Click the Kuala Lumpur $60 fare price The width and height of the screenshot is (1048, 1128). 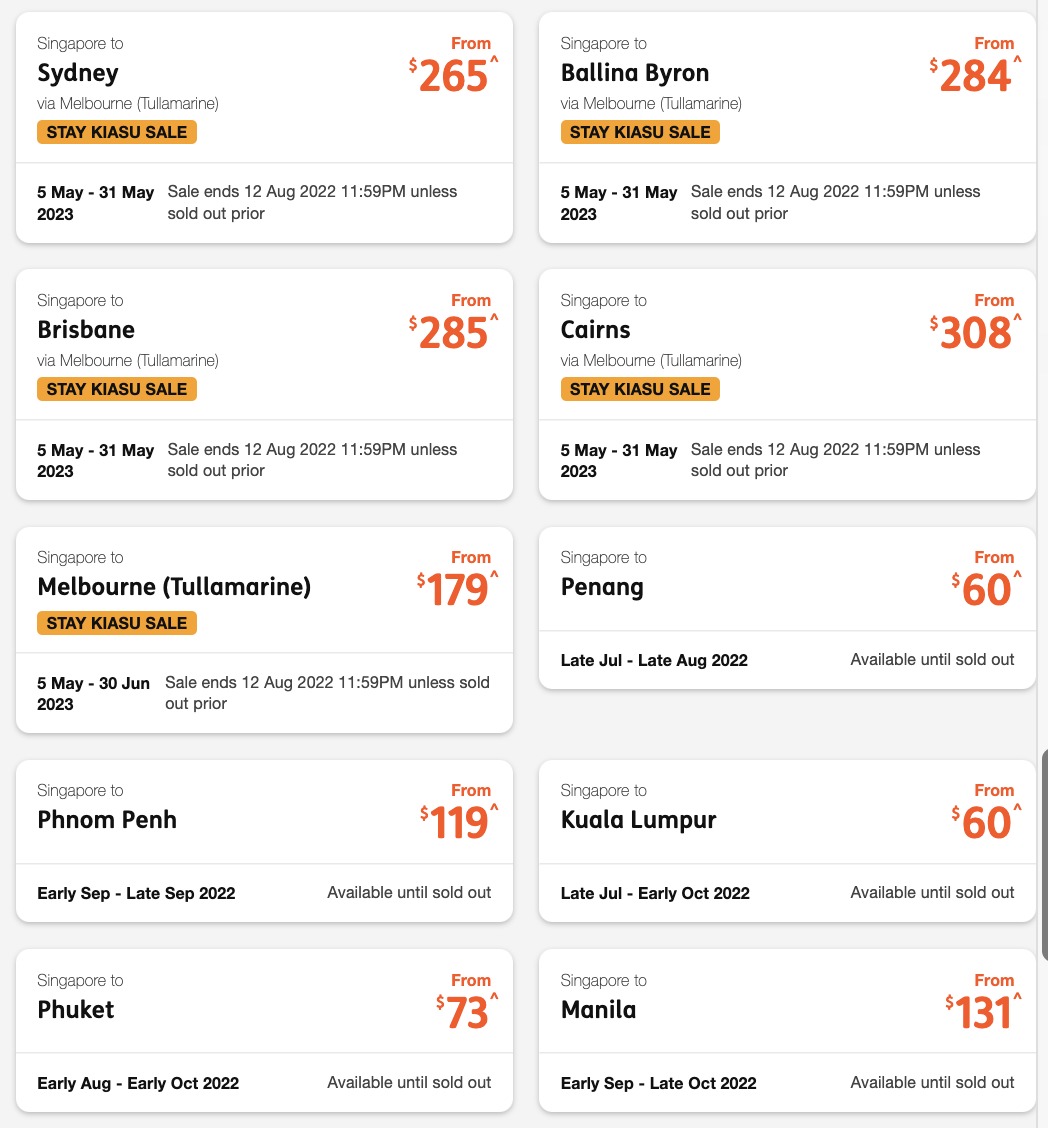click(986, 823)
